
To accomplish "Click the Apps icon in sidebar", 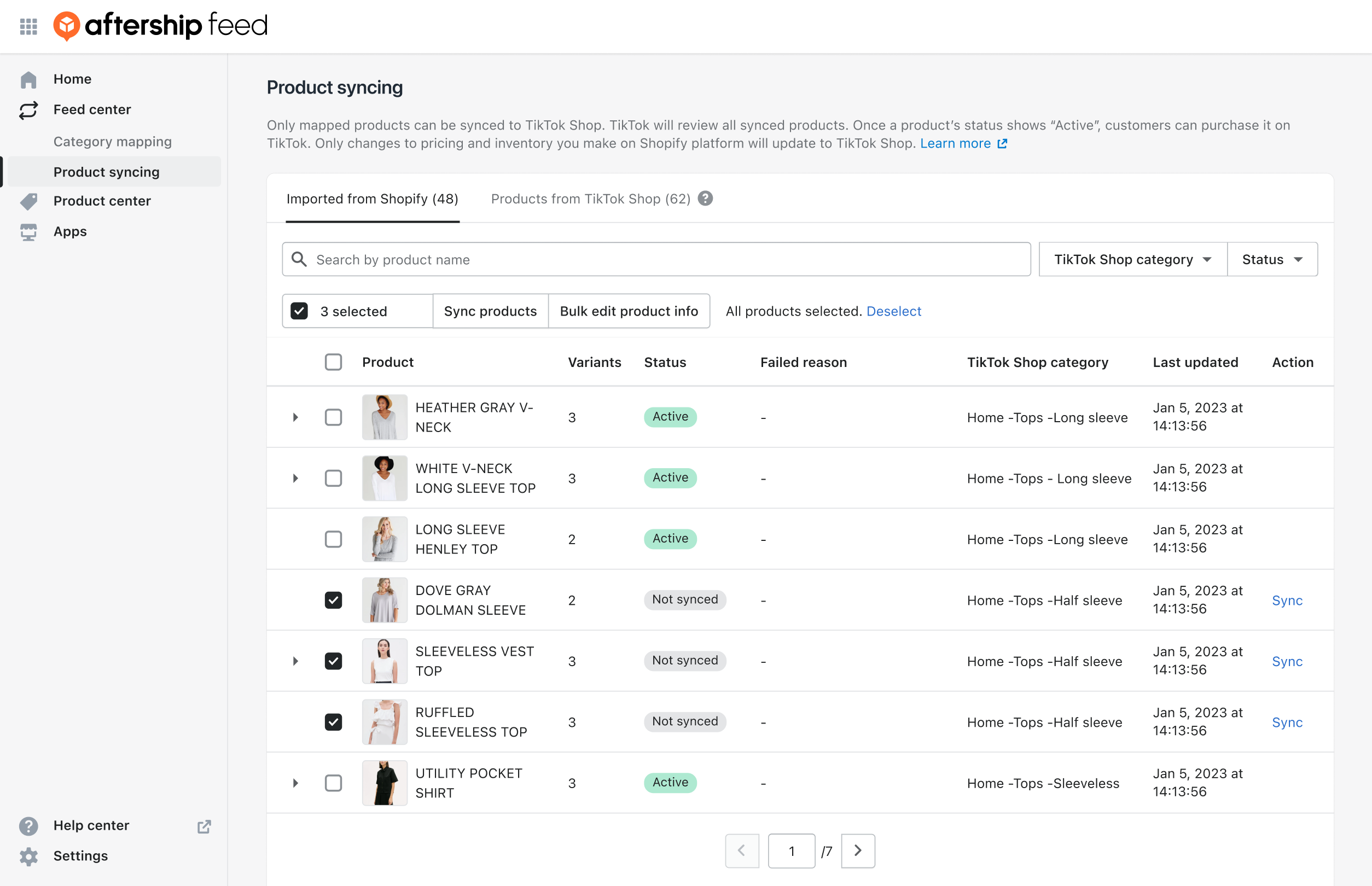I will [x=28, y=231].
